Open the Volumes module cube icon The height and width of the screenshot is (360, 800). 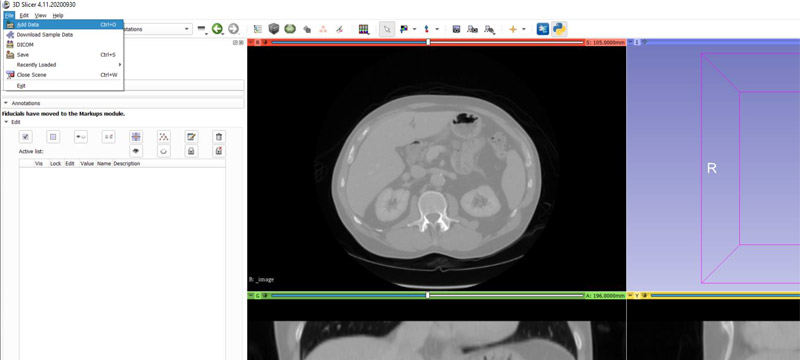274,29
